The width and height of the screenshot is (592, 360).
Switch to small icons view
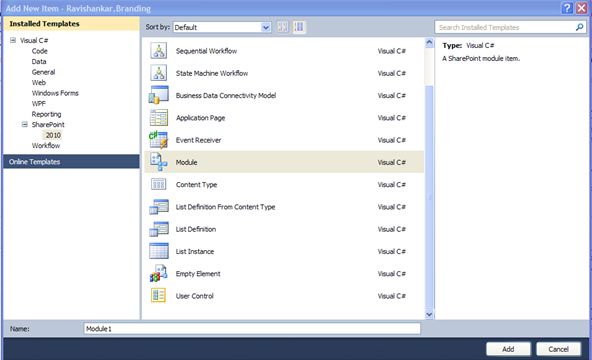pyautogui.click(x=282, y=27)
